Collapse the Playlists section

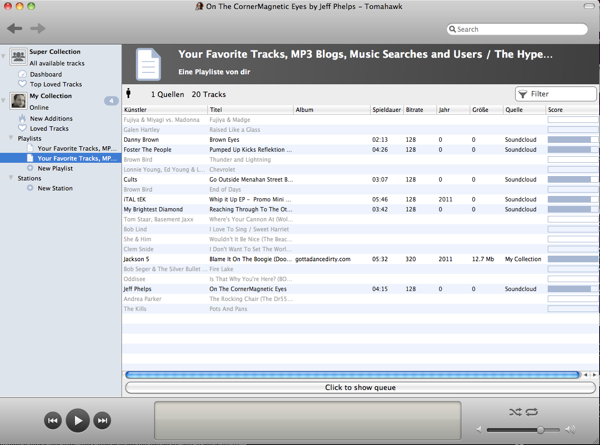(x=11, y=138)
